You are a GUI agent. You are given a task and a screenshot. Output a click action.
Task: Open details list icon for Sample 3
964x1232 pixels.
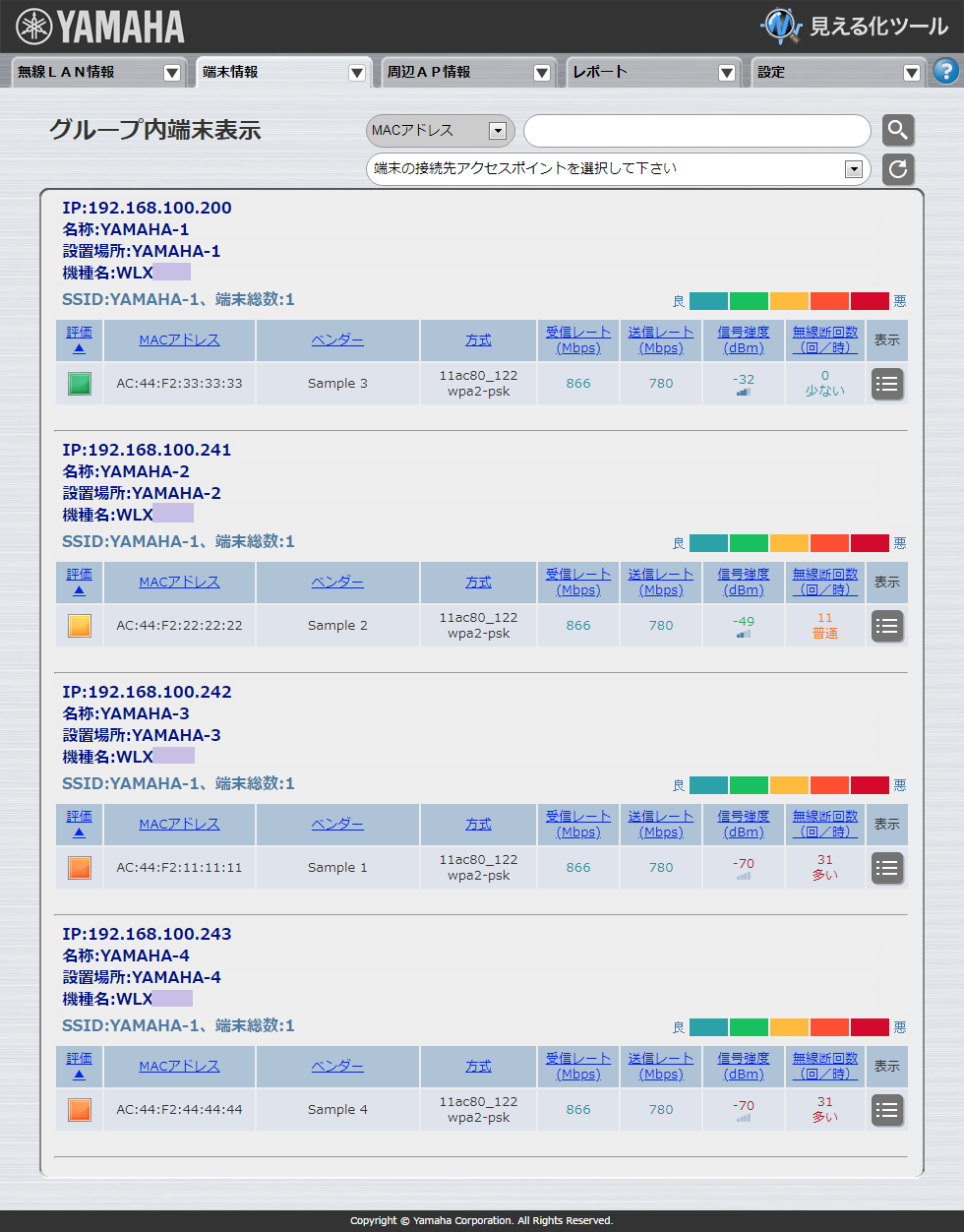point(886,384)
